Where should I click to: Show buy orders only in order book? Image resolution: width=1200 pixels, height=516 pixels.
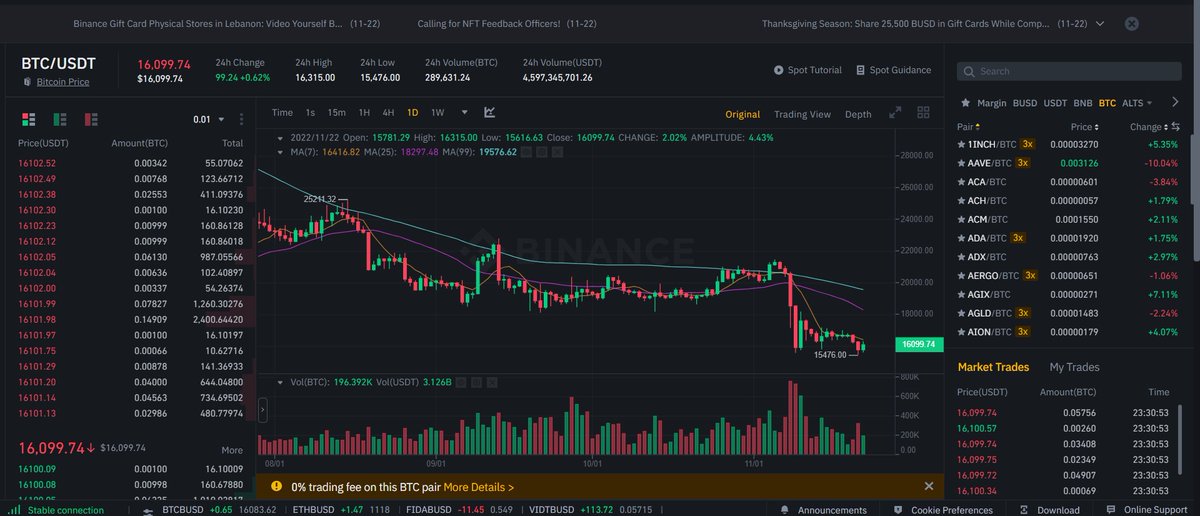59,119
